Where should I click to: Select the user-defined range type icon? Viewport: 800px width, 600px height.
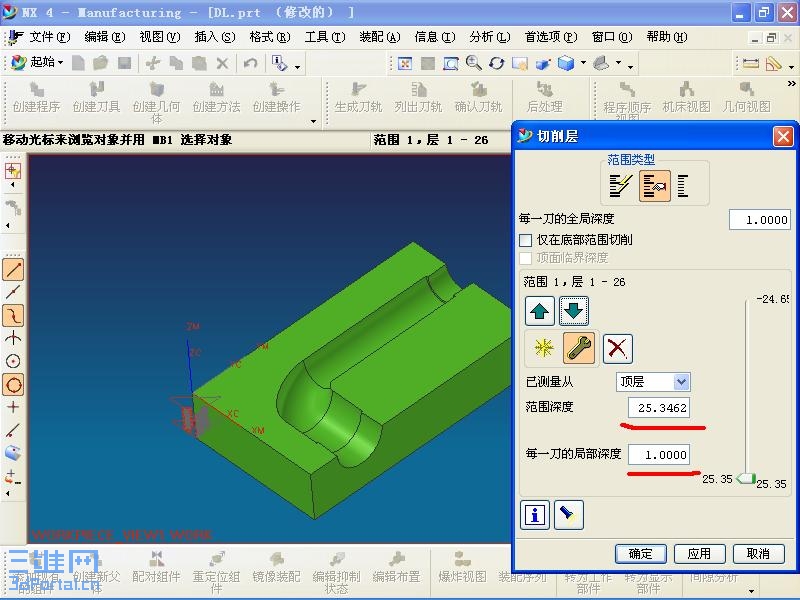click(655, 186)
